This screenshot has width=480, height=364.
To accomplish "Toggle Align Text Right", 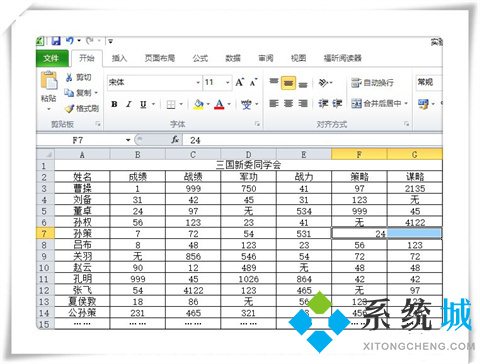I will coord(303,104).
